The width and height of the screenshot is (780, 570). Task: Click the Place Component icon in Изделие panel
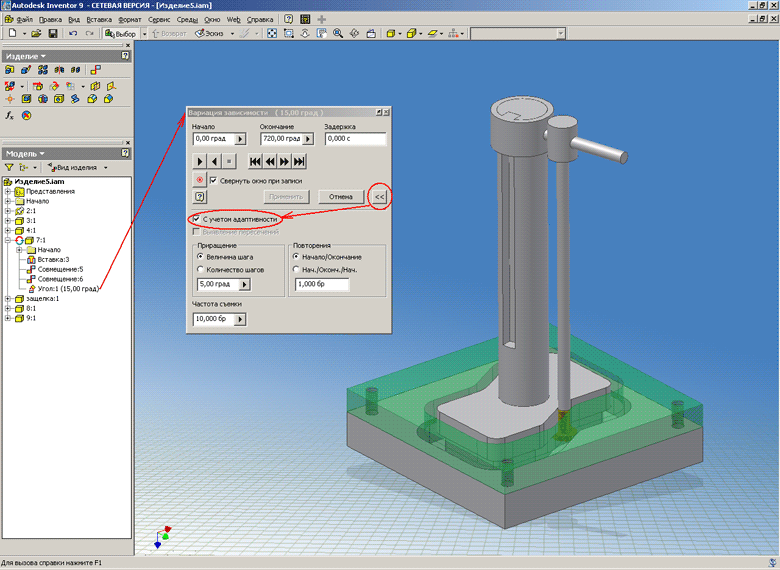tap(9, 70)
